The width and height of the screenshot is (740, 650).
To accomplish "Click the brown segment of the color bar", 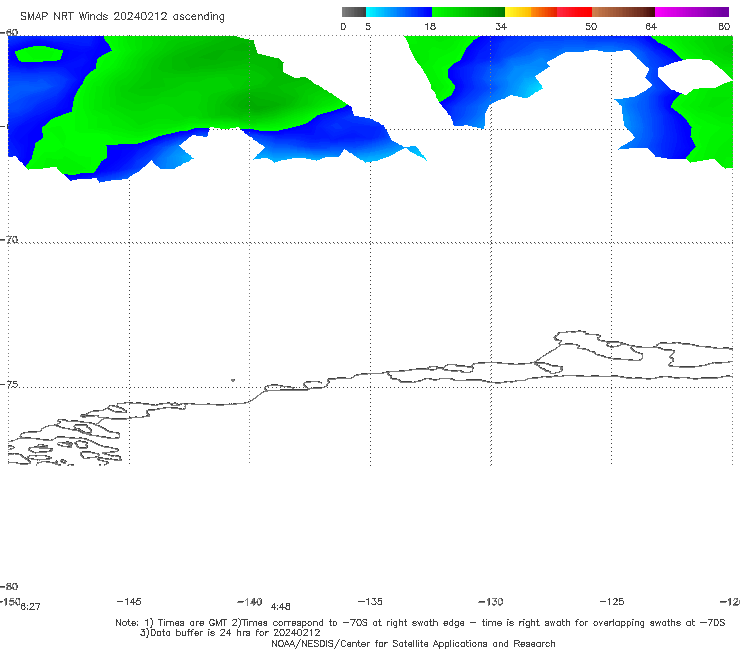I will (623, 12).
